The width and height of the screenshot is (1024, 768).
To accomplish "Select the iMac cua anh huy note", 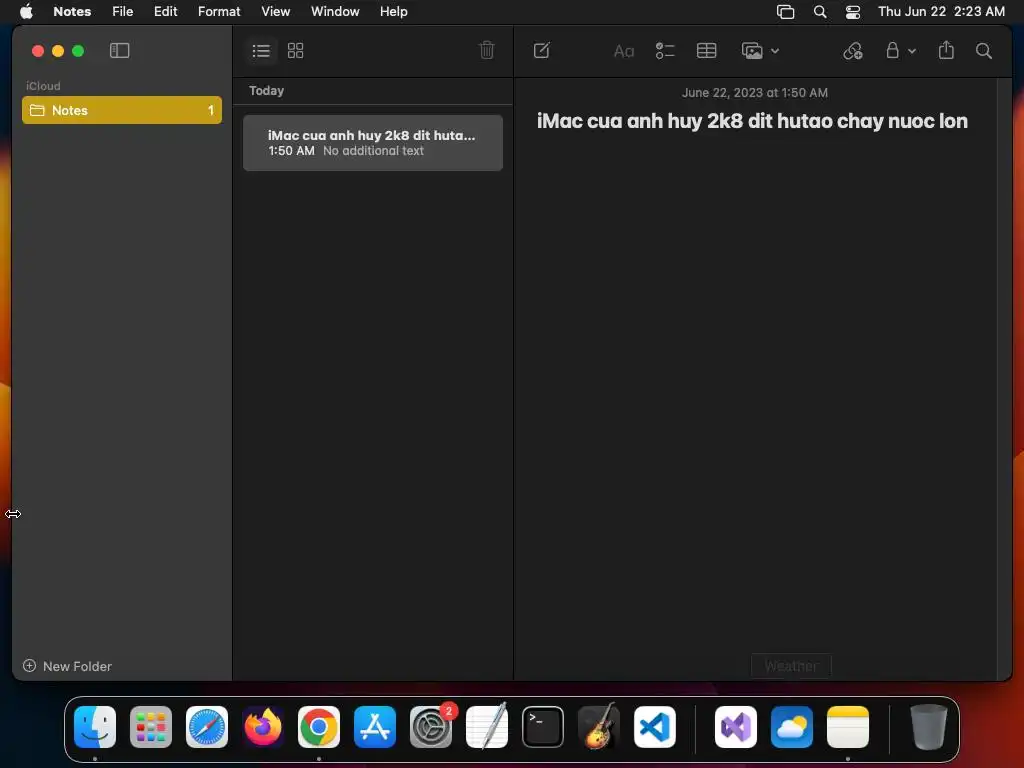I will click(x=373, y=143).
